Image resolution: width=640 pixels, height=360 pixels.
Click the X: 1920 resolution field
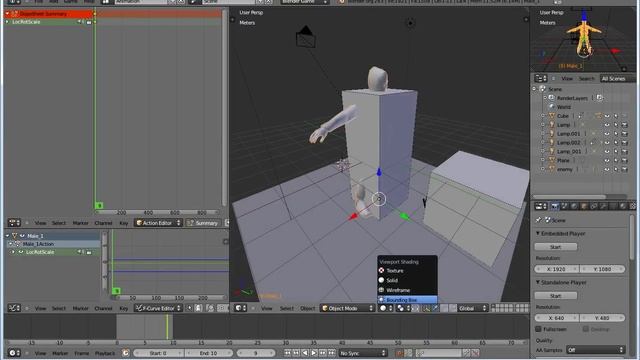tap(556, 269)
